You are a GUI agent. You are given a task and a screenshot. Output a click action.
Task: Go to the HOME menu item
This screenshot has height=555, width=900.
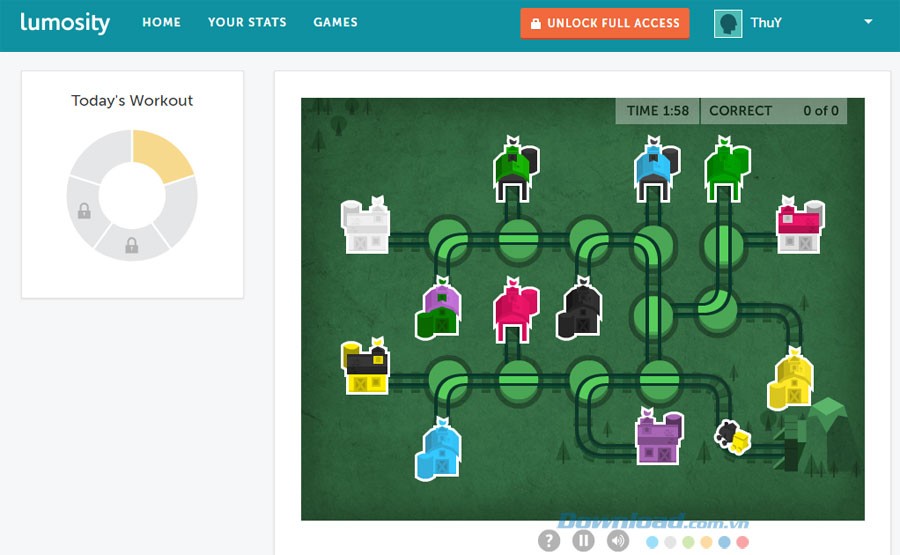click(x=161, y=22)
